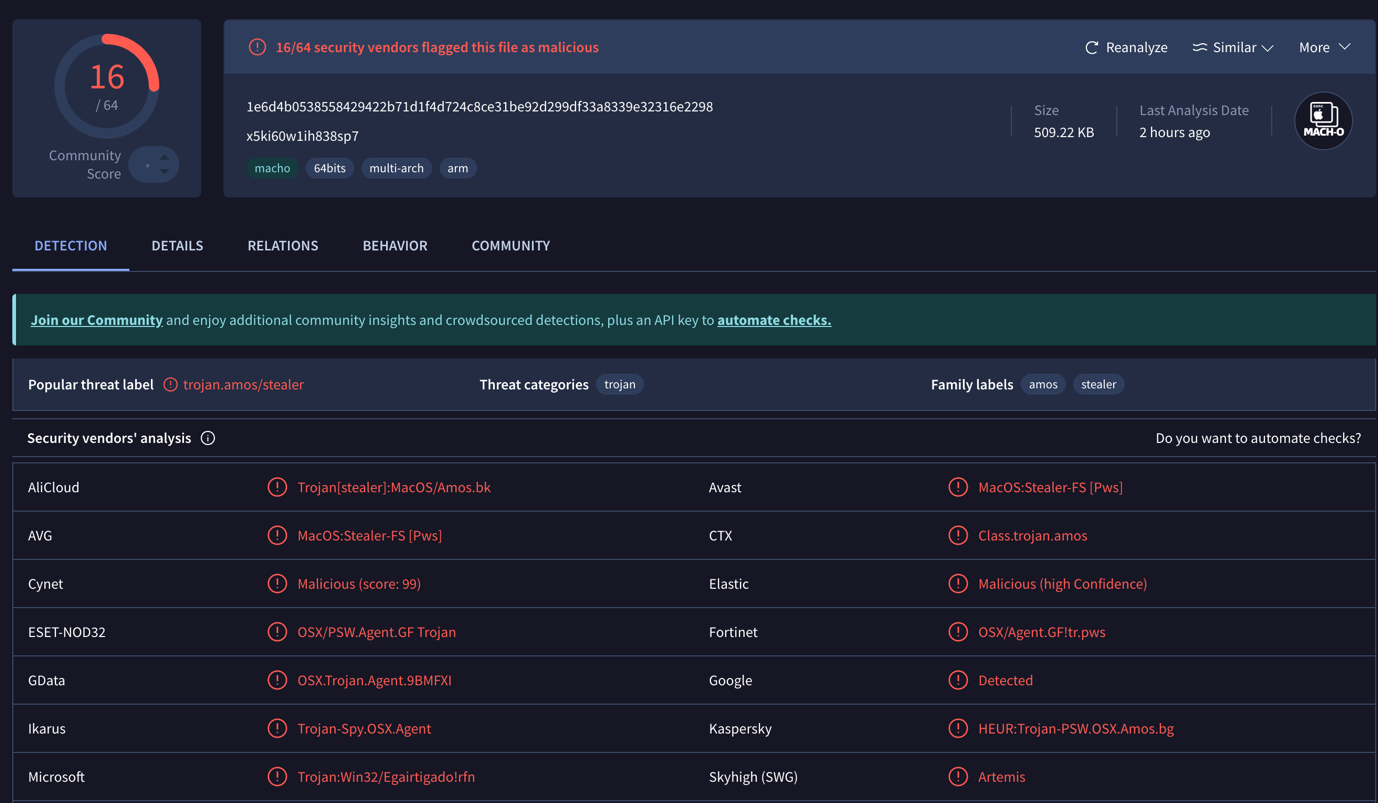Expand the More menu chevron

1344,47
